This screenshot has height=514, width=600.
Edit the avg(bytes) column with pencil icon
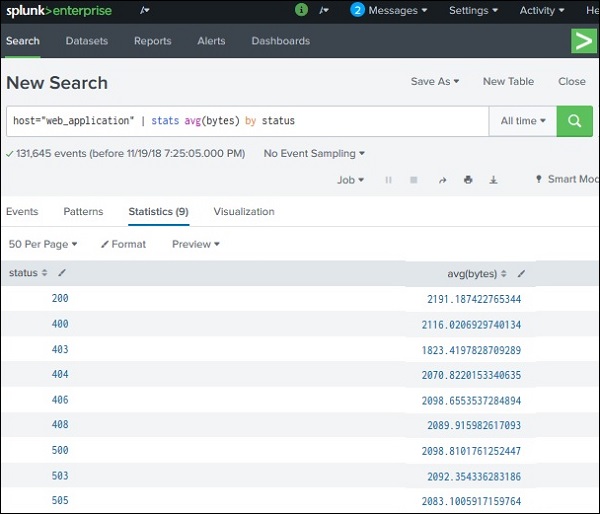pos(522,273)
